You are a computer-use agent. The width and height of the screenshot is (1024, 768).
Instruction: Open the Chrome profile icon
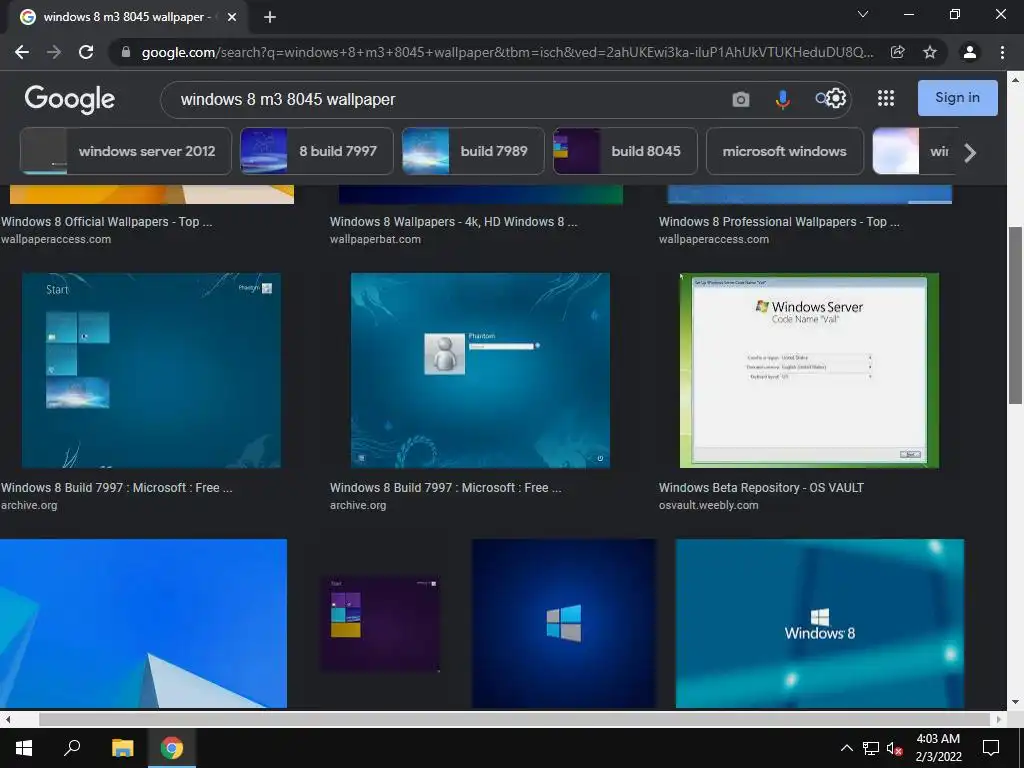[970, 52]
